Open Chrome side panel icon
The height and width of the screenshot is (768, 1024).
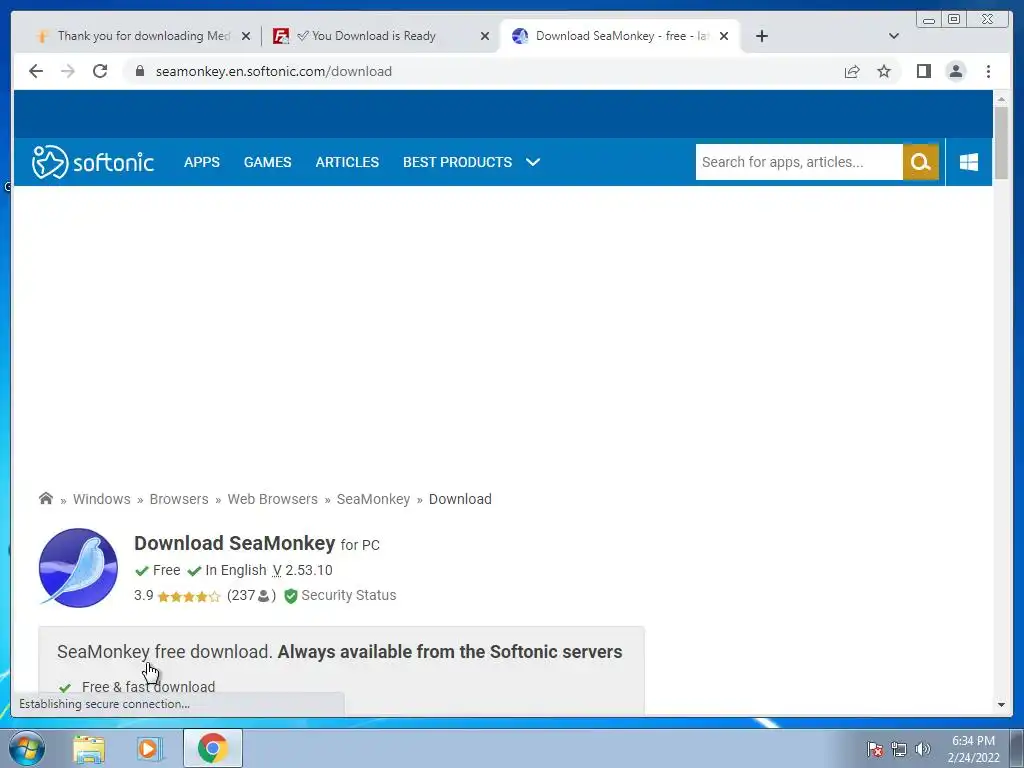[923, 71]
